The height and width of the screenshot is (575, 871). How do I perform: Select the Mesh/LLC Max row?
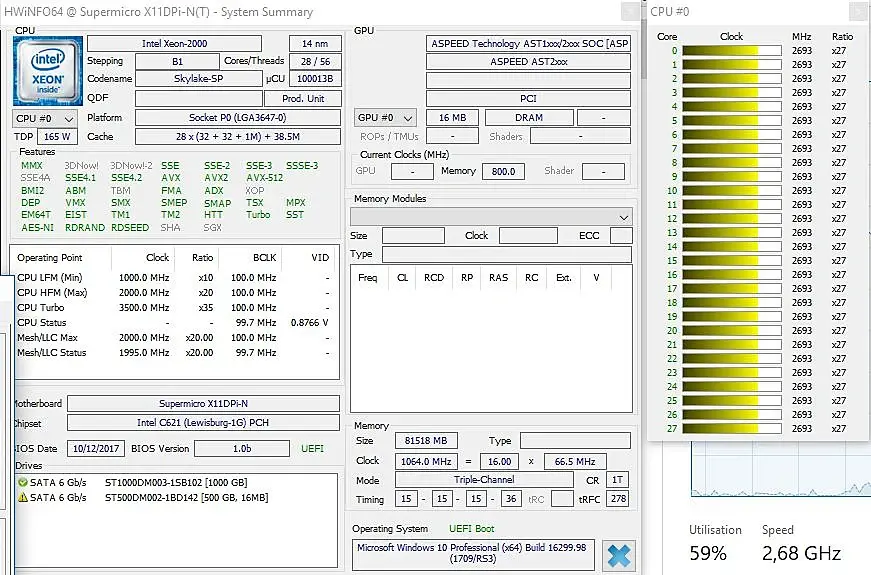click(176, 338)
